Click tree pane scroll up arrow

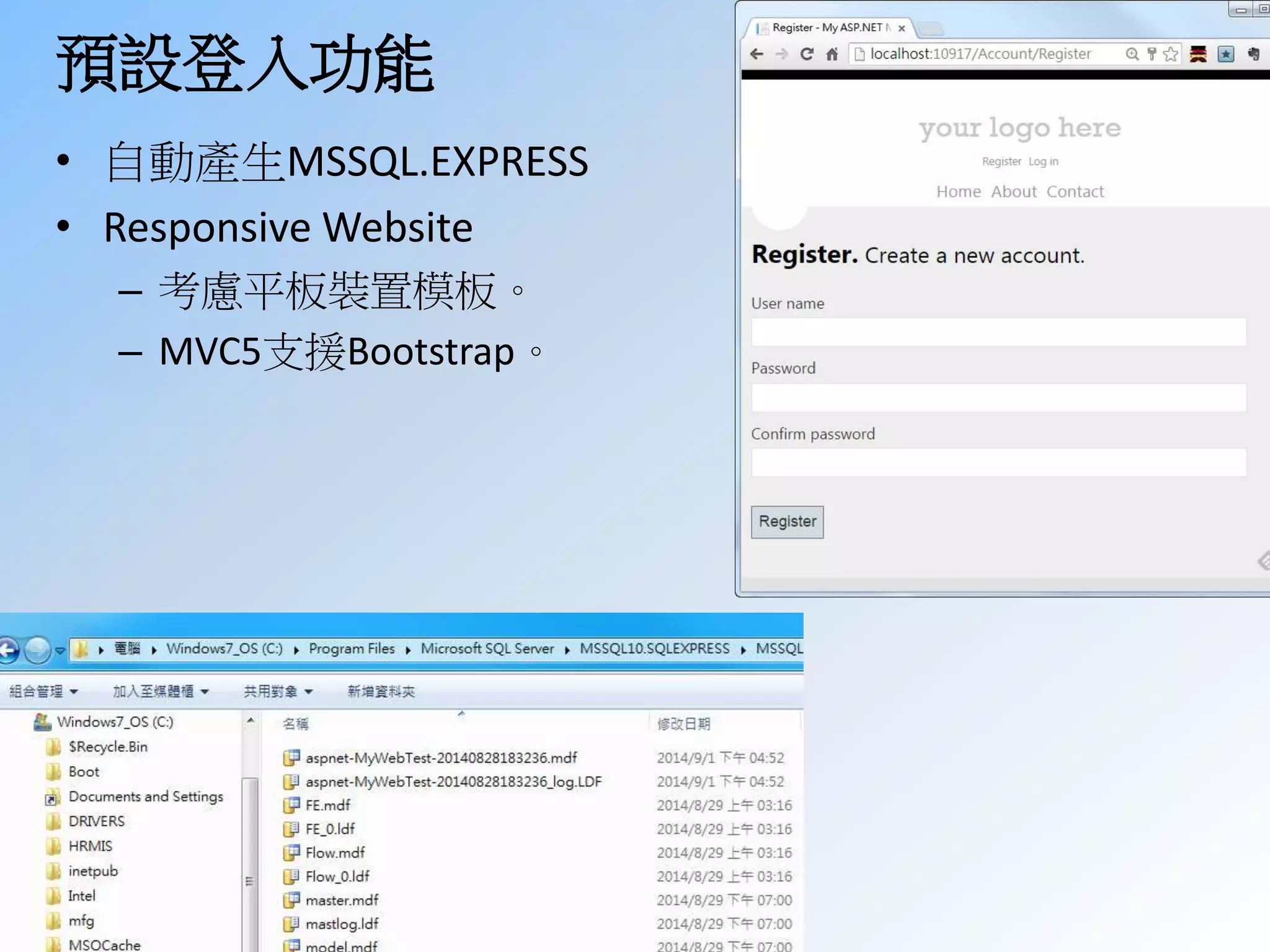(250, 721)
